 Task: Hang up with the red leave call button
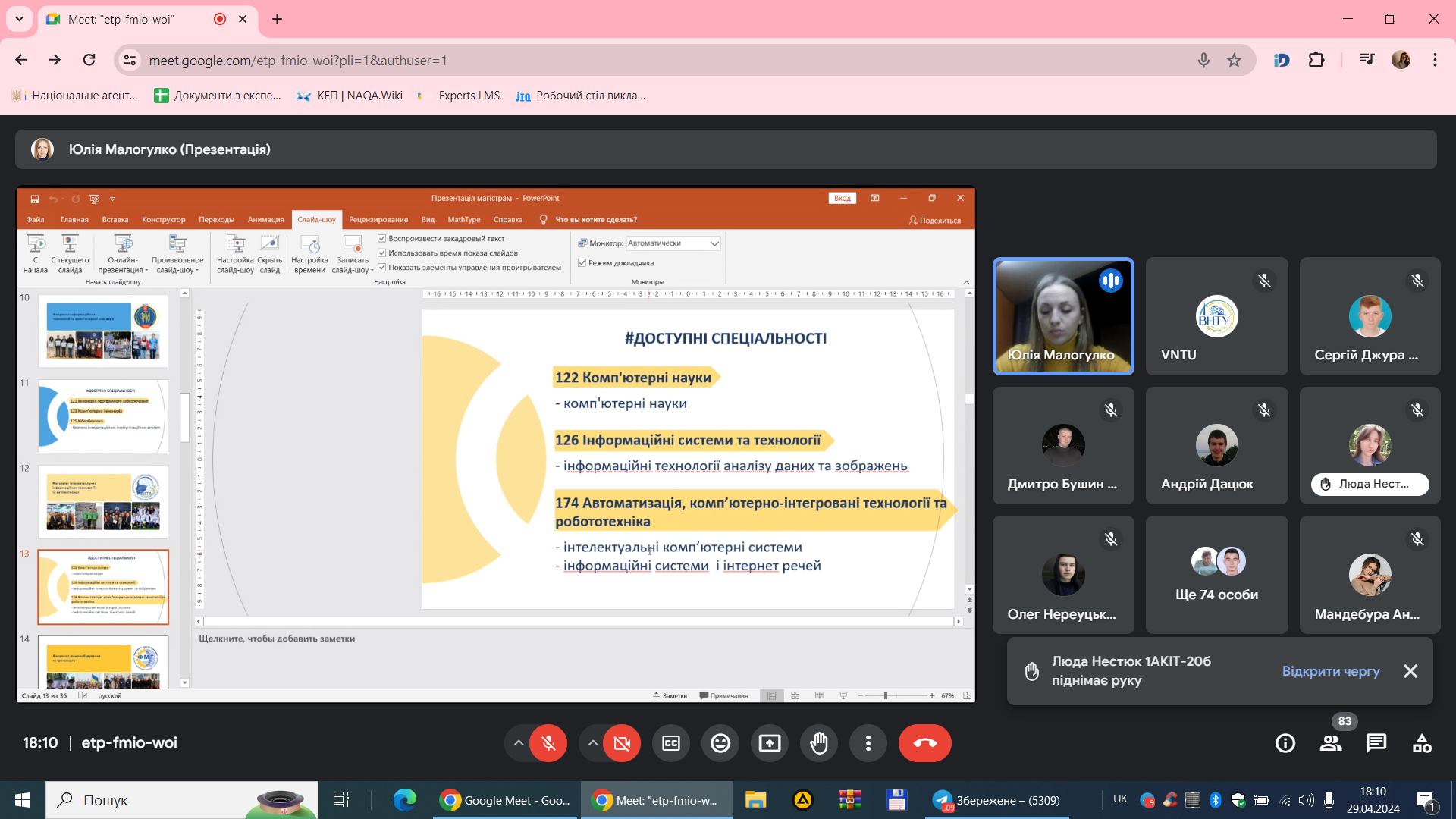[925, 743]
